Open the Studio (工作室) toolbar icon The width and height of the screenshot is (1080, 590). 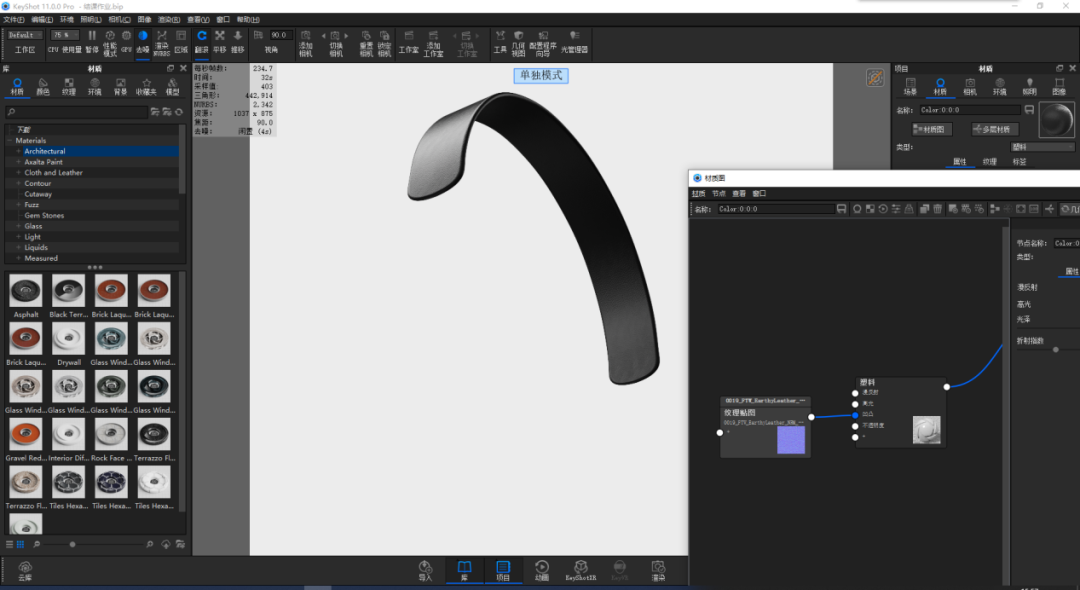click(408, 41)
